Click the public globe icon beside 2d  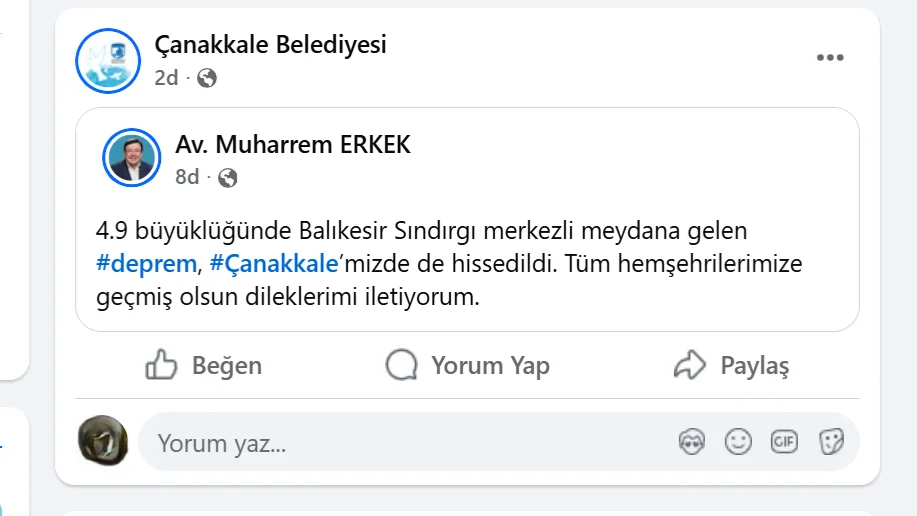(207, 78)
